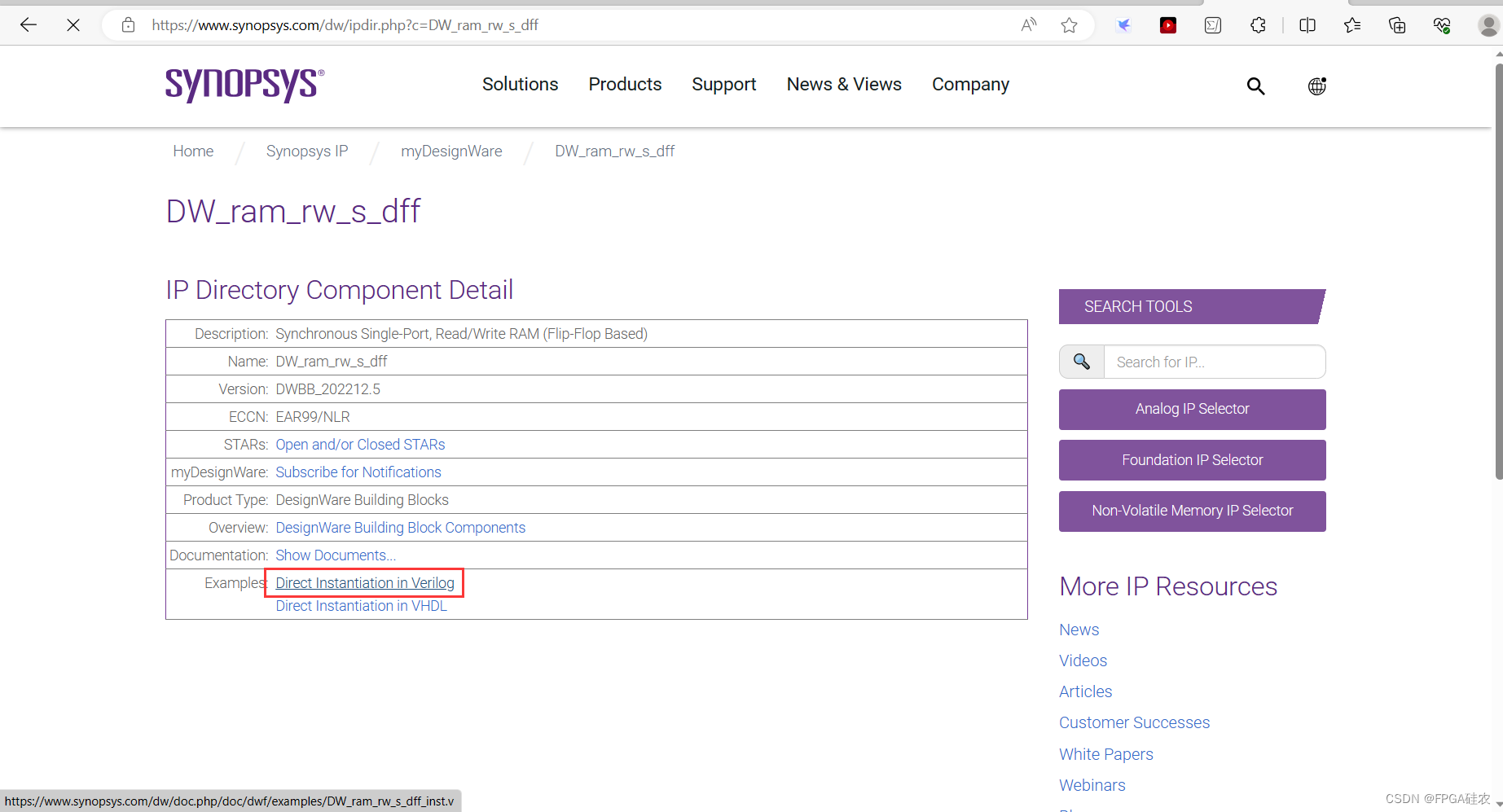Screen dimensions: 1503x812
Task: Click Subscribe for Notifications link
Action: point(358,472)
